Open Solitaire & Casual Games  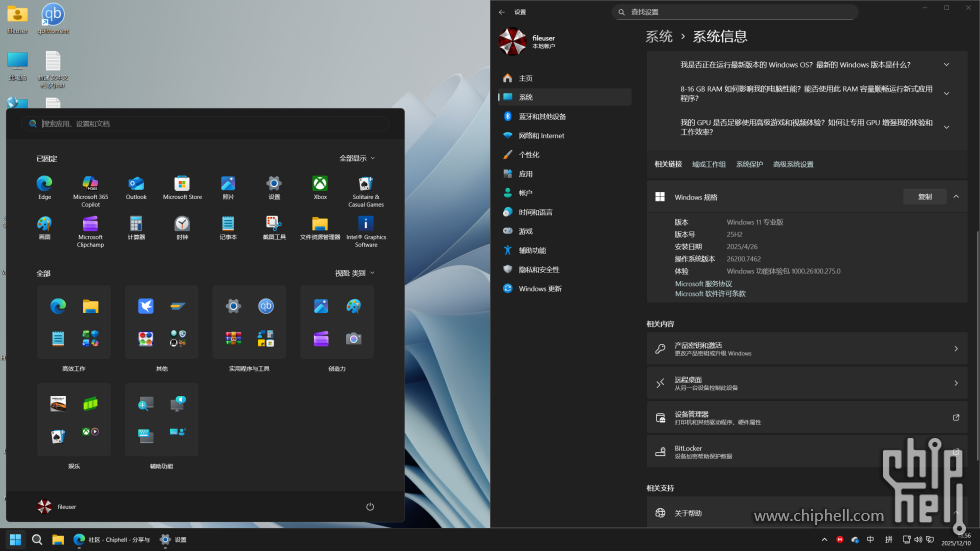point(366,191)
